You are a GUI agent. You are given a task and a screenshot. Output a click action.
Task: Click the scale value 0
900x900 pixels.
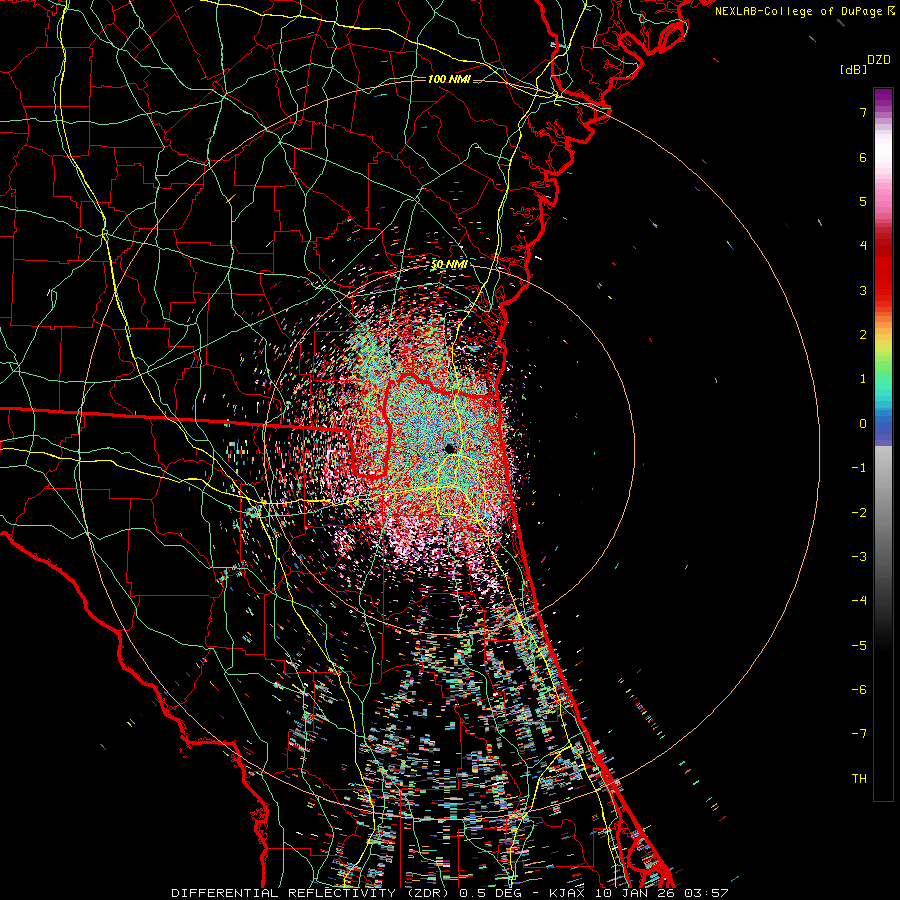(x=863, y=424)
